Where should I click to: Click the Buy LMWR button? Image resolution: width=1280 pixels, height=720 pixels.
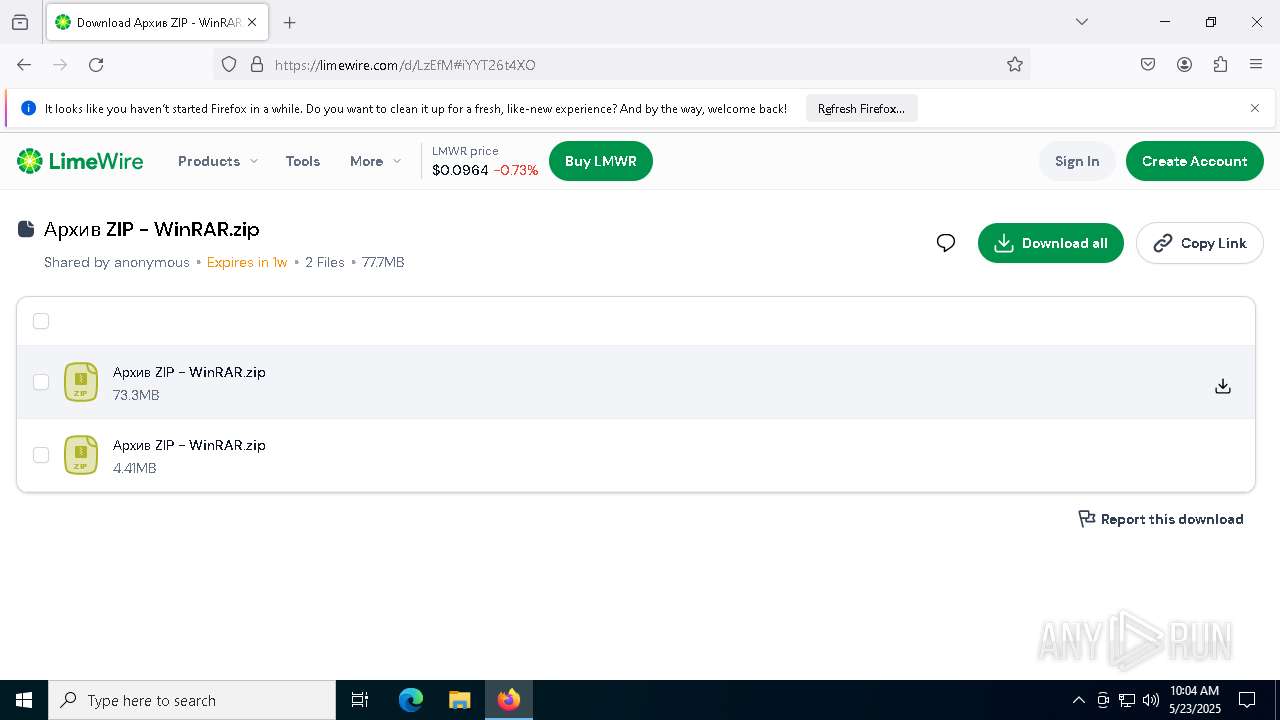click(601, 161)
